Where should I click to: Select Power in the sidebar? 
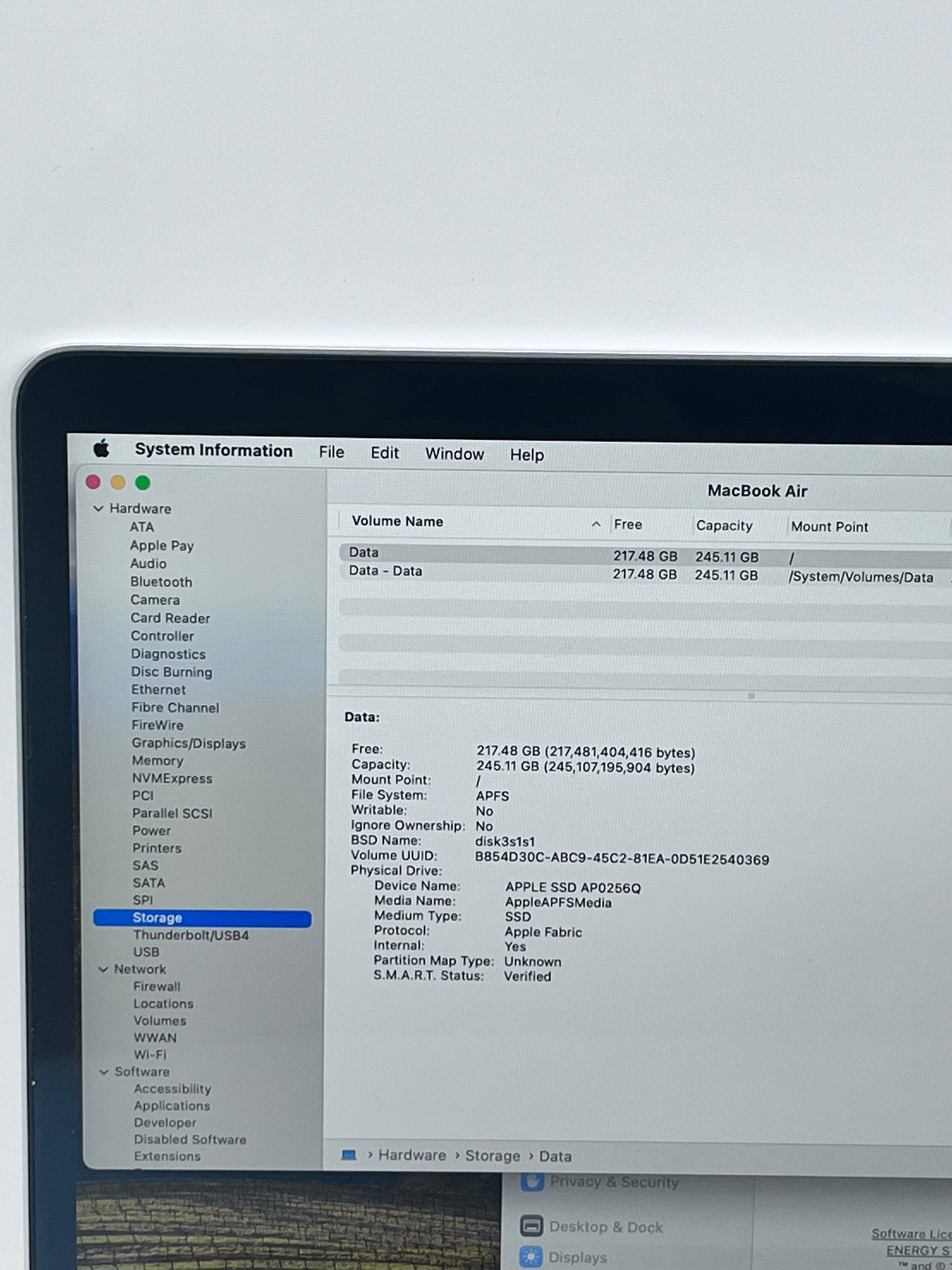152,830
